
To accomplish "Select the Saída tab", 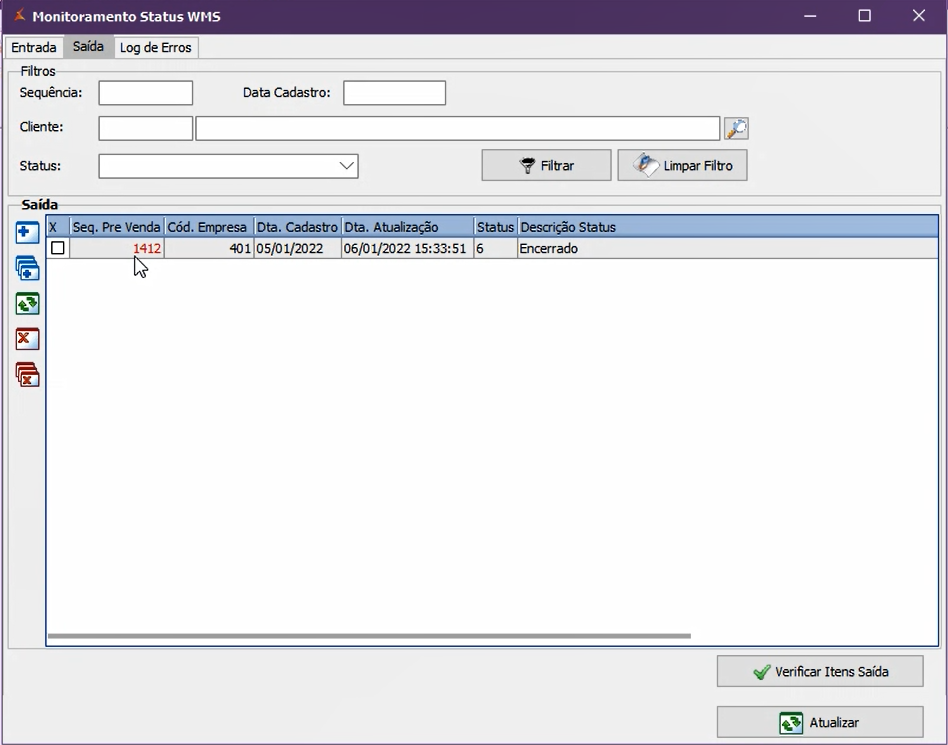I will 88,47.
